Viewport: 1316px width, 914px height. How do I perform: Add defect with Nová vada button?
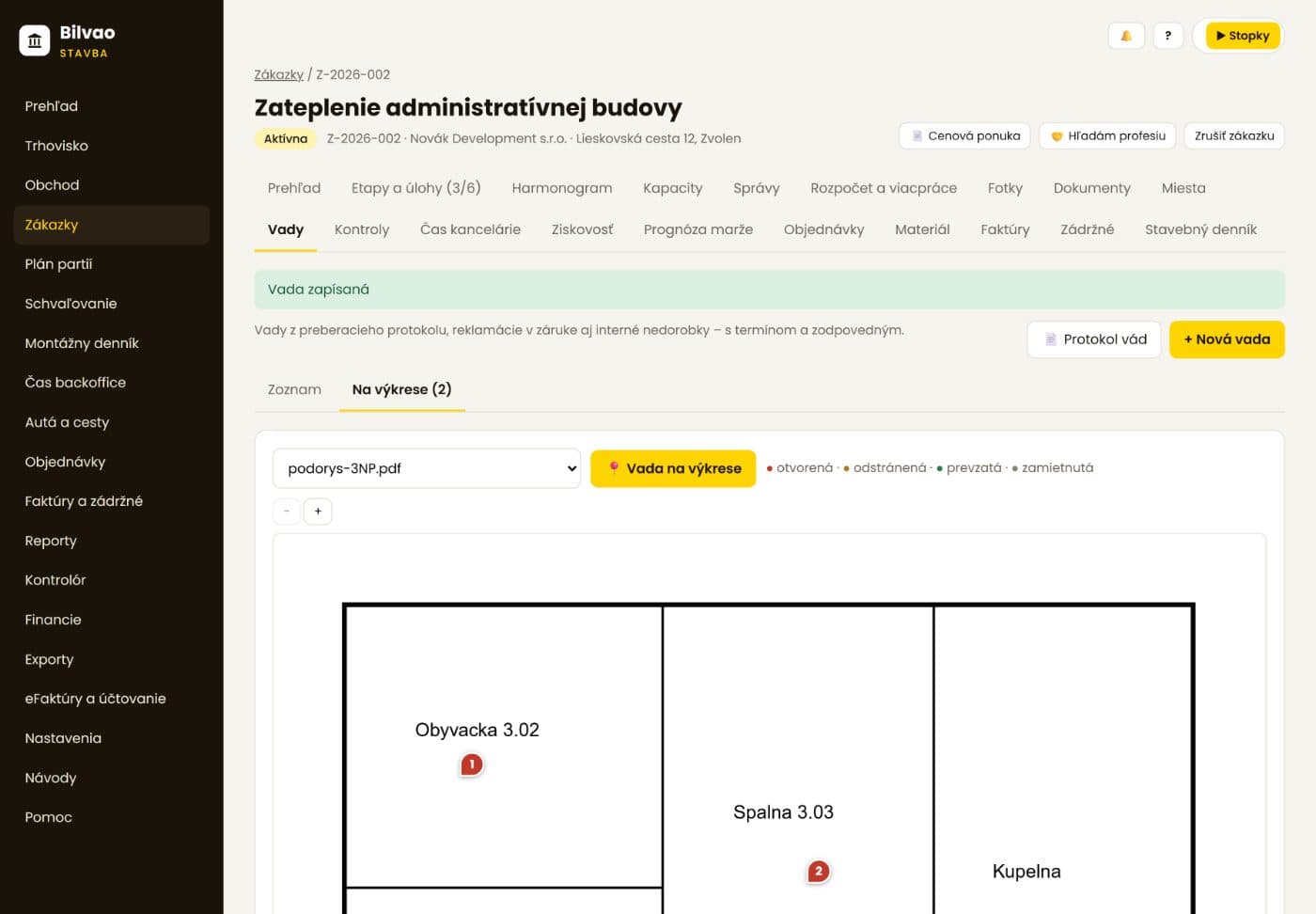1227,339
